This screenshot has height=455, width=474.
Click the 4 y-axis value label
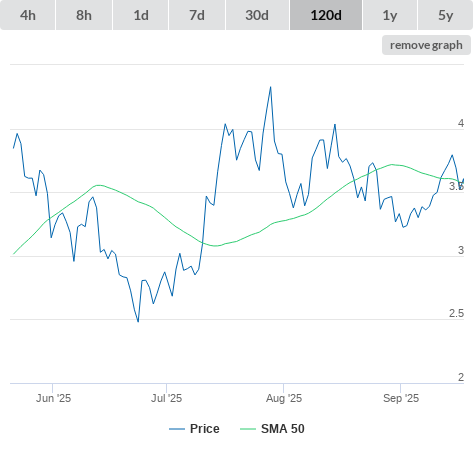click(461, 123)
